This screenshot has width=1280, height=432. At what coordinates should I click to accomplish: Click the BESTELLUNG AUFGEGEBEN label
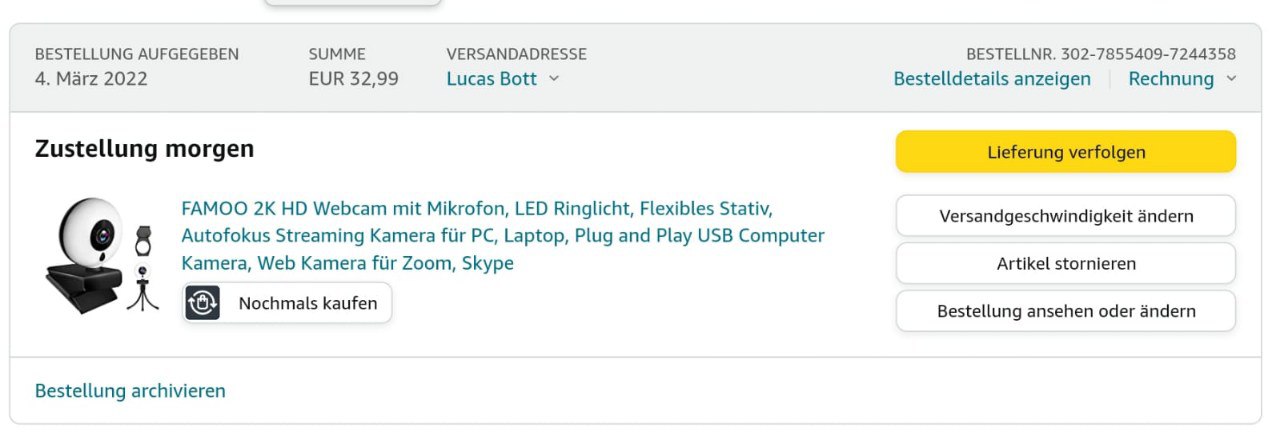137,54
